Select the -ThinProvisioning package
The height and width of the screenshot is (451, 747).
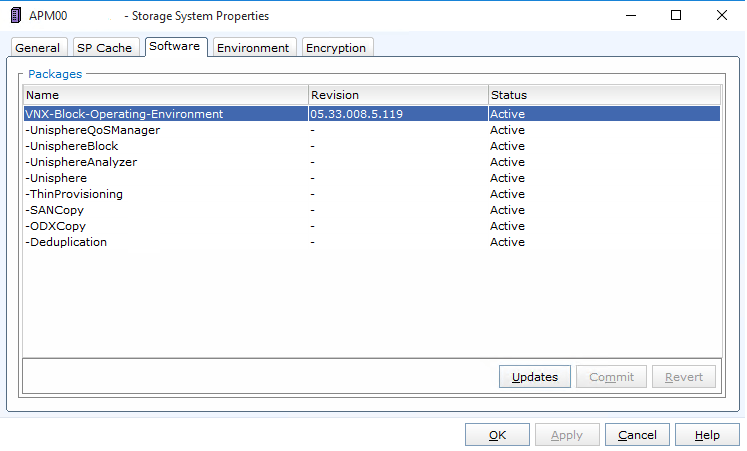372,194
